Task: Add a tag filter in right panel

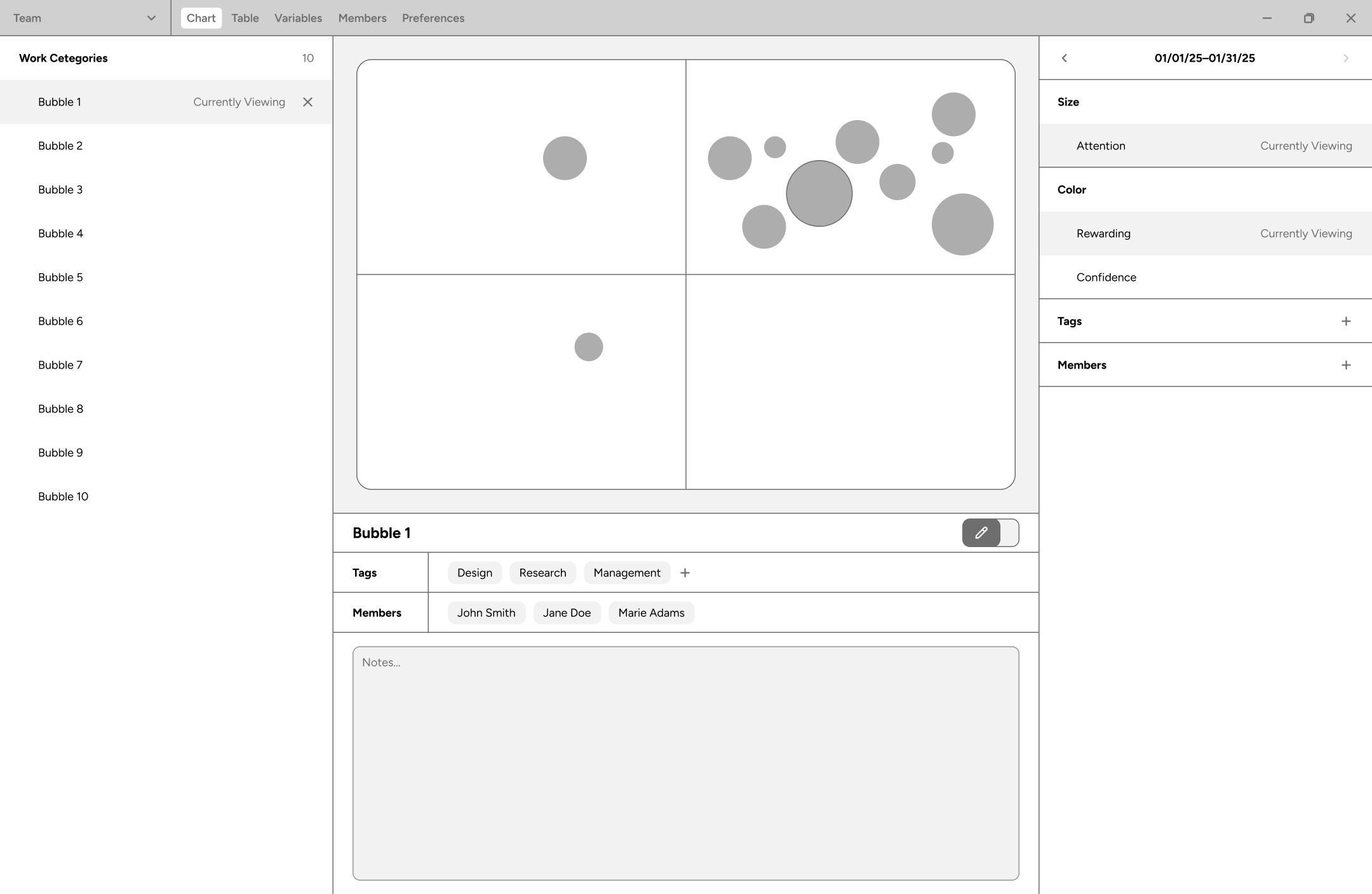Action: [x=1345, y=321]
